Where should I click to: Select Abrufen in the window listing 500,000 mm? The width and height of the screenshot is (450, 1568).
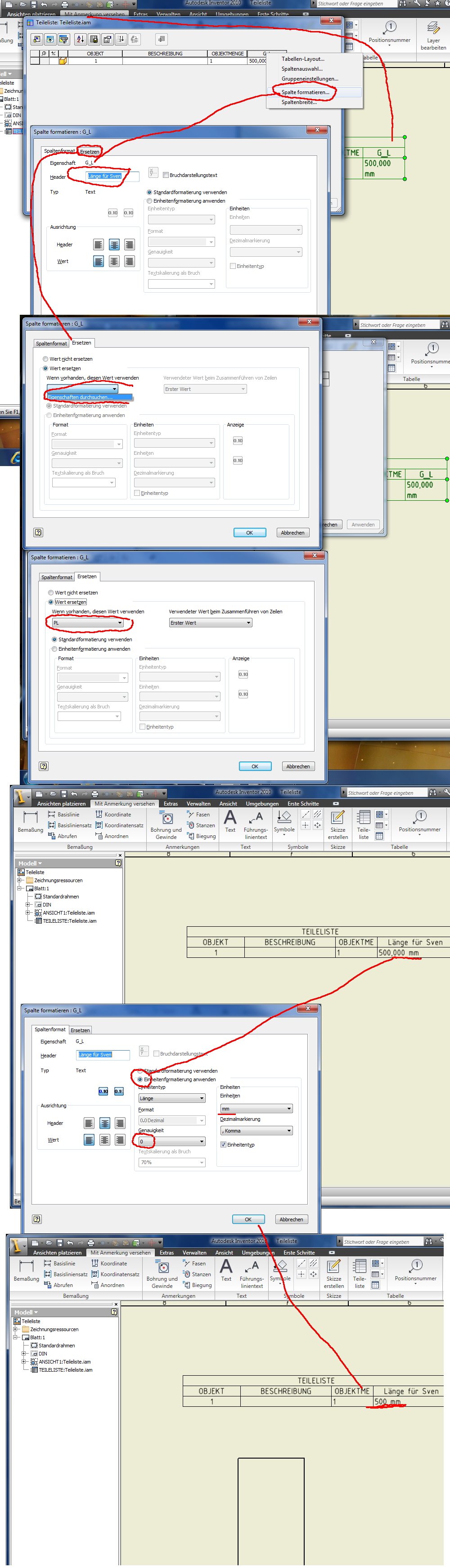tap(63, 836)
